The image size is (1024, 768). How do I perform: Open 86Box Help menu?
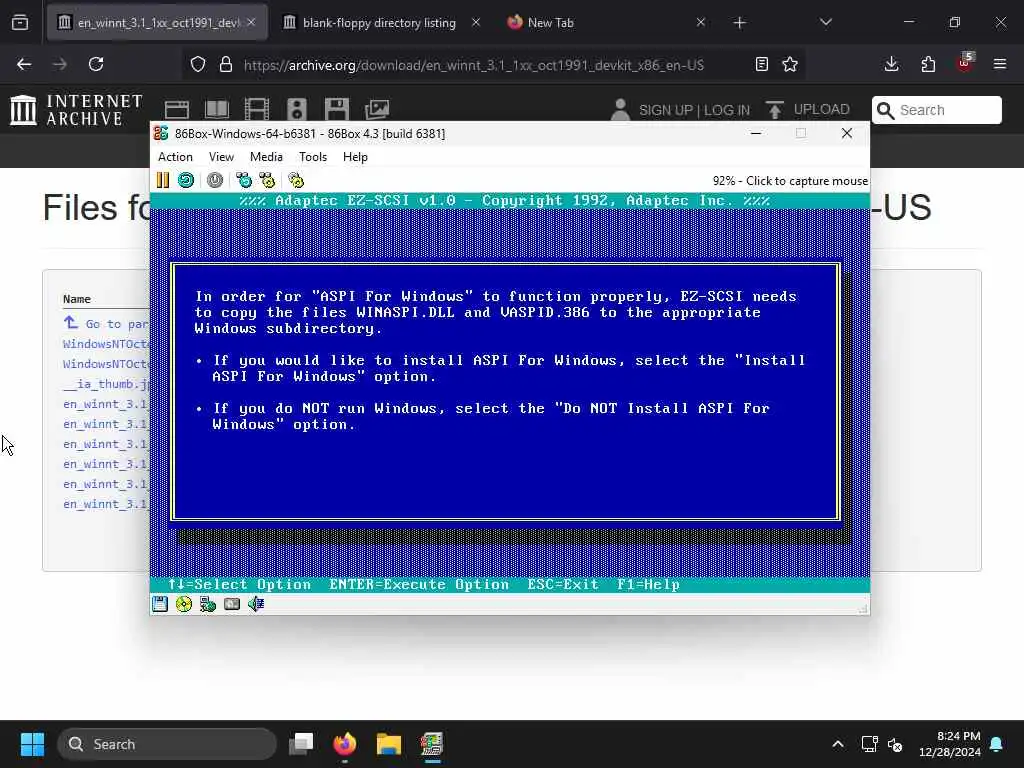355,157
